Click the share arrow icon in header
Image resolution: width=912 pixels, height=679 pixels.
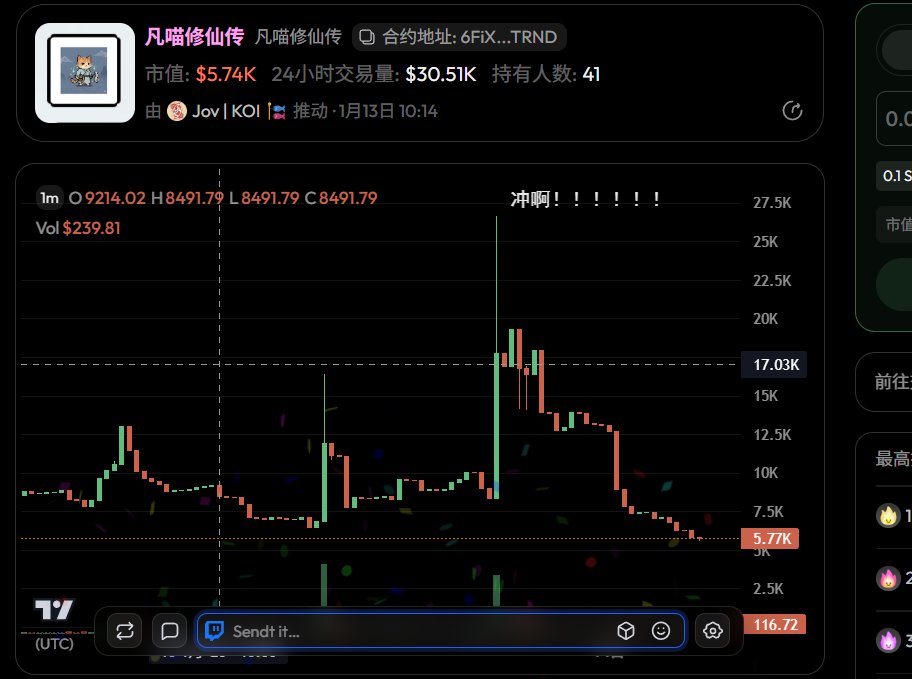click(x=792, y=111)
